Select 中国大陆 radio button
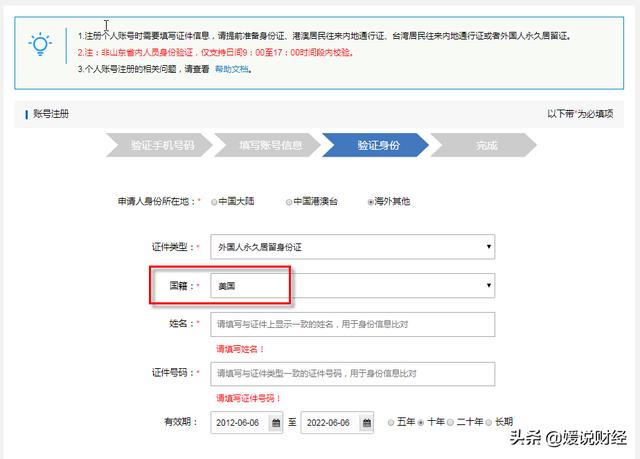The width and height of the screenshot is (640, 459). (x=214, y=202)
